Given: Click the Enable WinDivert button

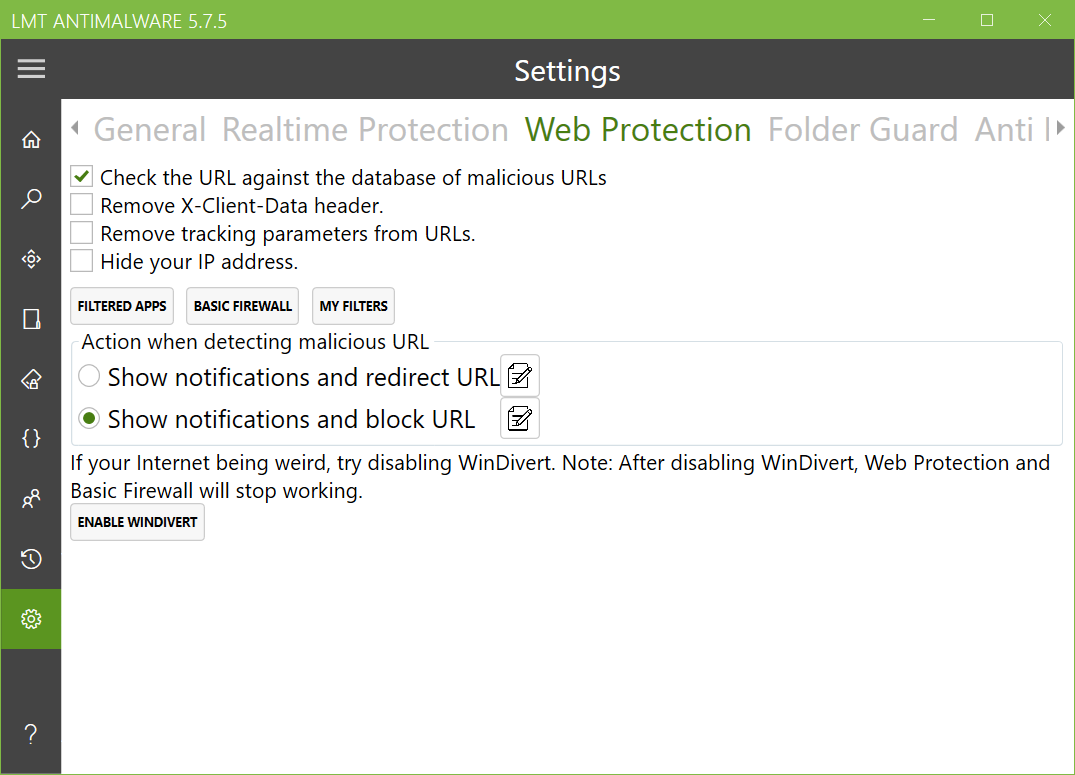Looking at the screenshot, I should coord(137,522).
